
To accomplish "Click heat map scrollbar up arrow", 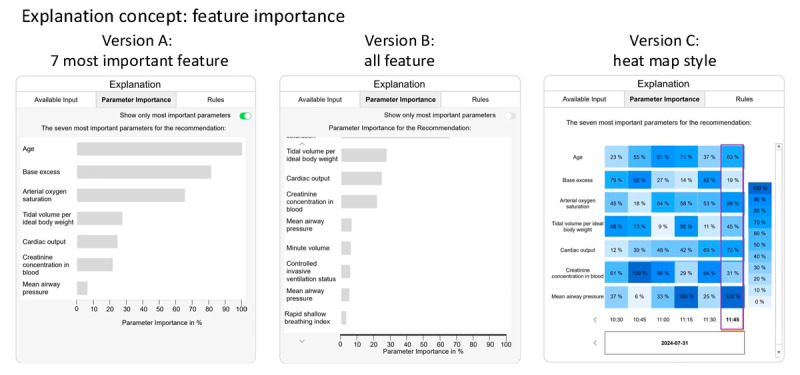I will click(x=779, y=146).
